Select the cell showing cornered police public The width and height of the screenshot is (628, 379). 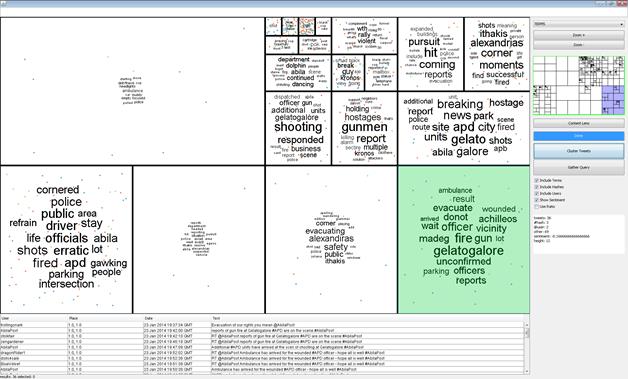[66, 240]
